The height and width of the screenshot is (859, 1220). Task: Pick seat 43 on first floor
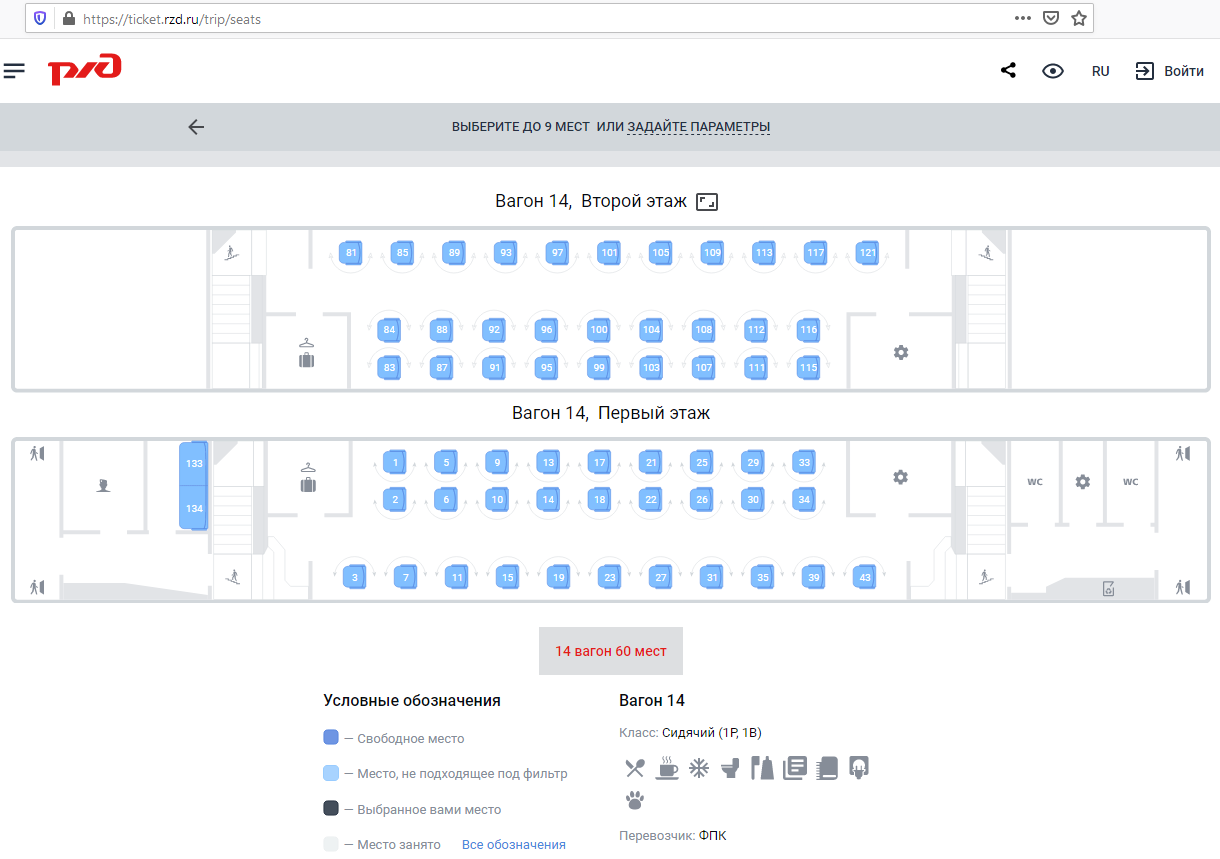(865, 578)
